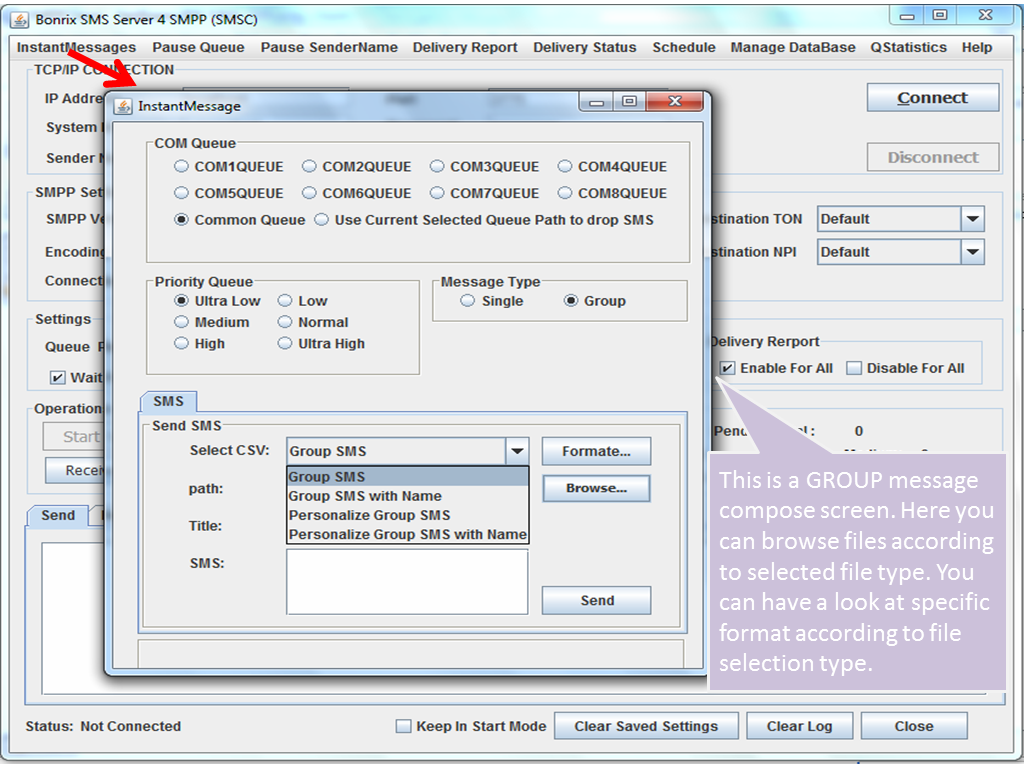Open the Help menu
This screenshot has height=768, width=1024.
tap(977, 48)
